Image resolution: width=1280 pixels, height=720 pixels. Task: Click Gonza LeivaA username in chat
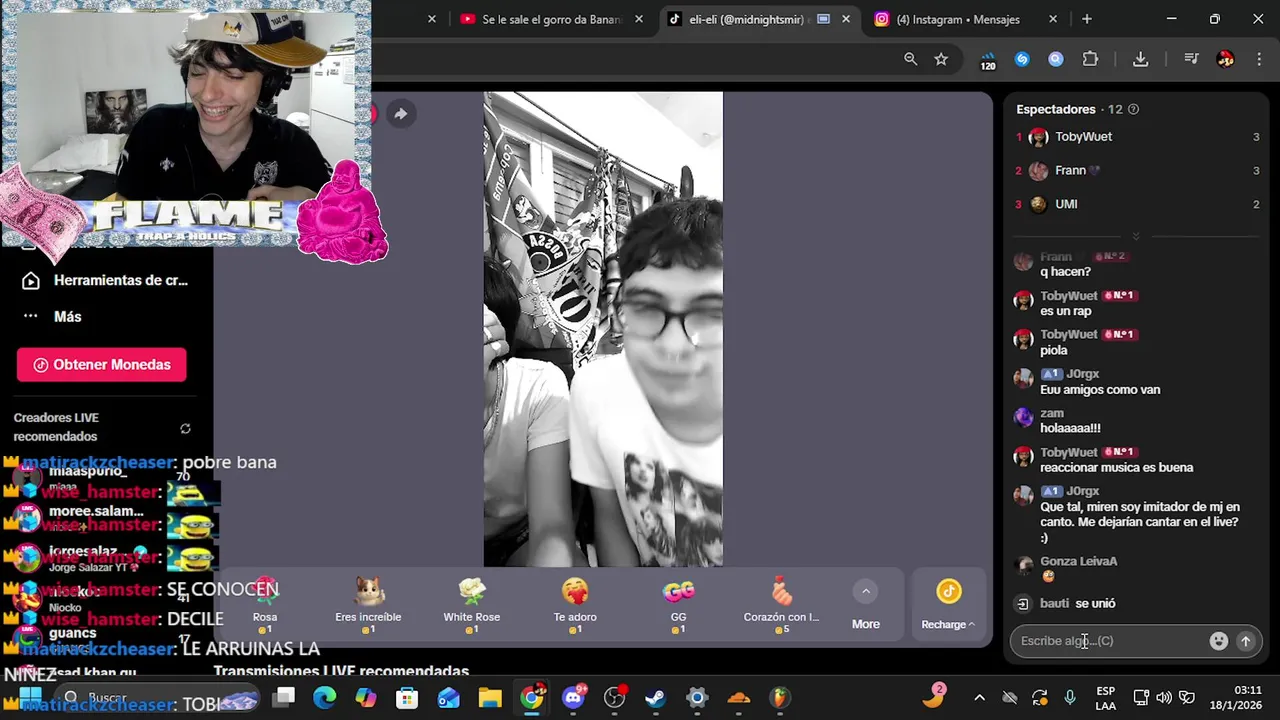(1078, 562)
